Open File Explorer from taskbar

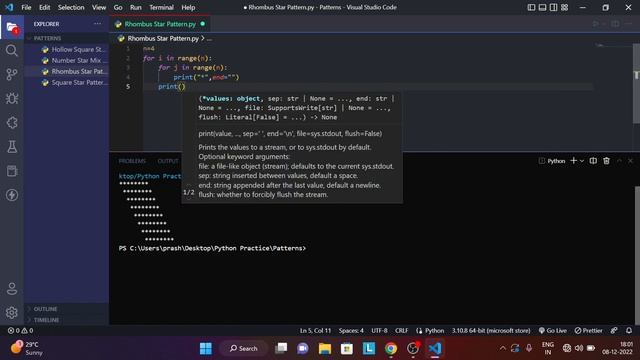click(325, 349)
